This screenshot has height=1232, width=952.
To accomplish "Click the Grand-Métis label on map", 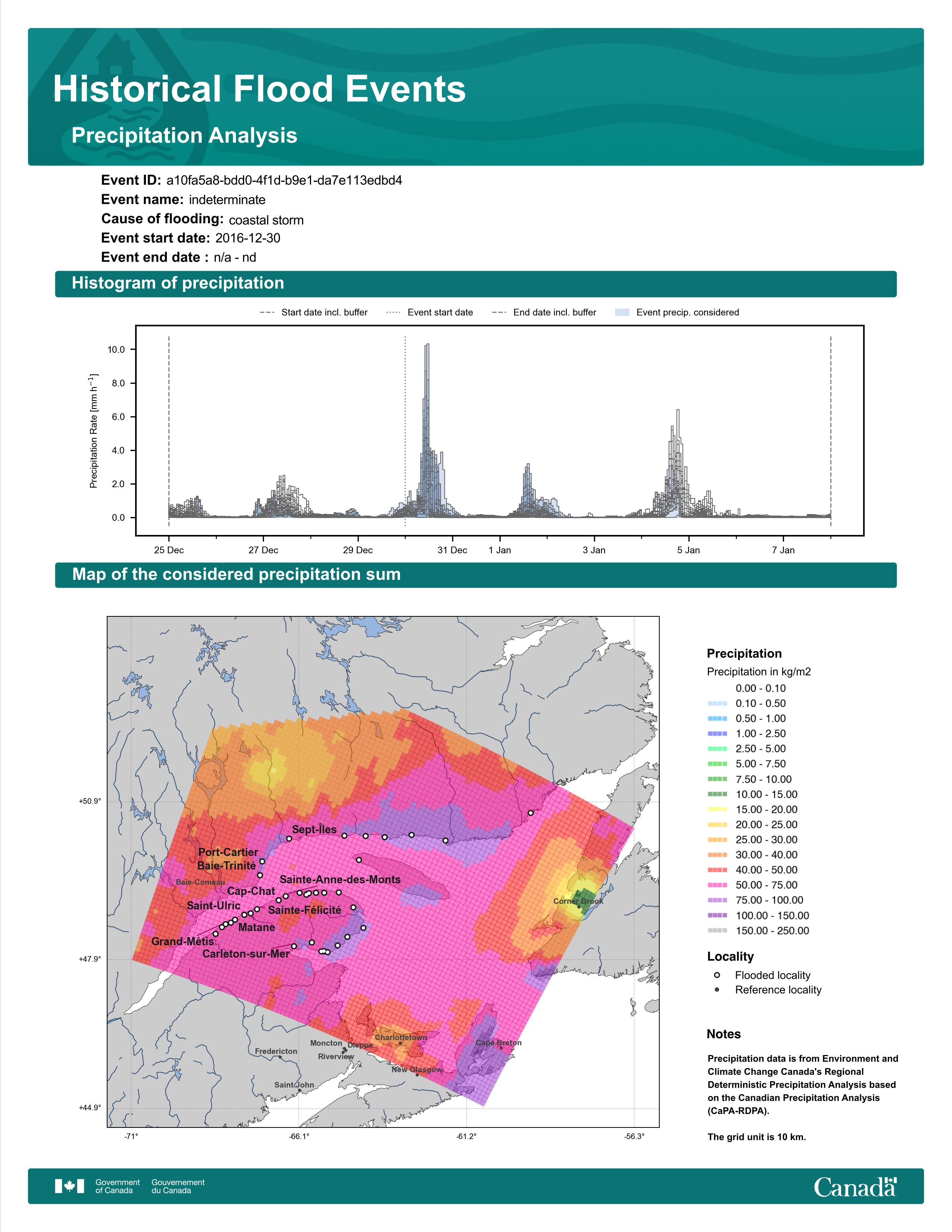I will pyautogui.click(x=183, y=942).
